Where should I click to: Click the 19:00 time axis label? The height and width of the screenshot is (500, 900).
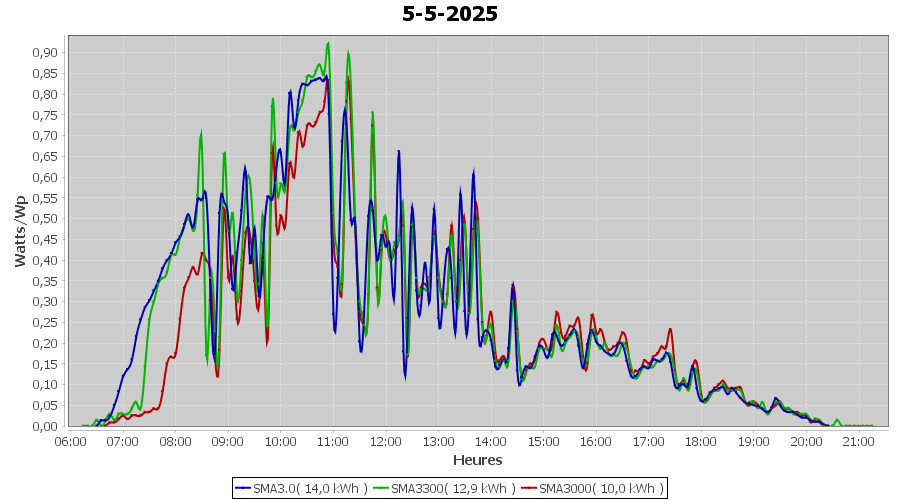tap(754, 441)
